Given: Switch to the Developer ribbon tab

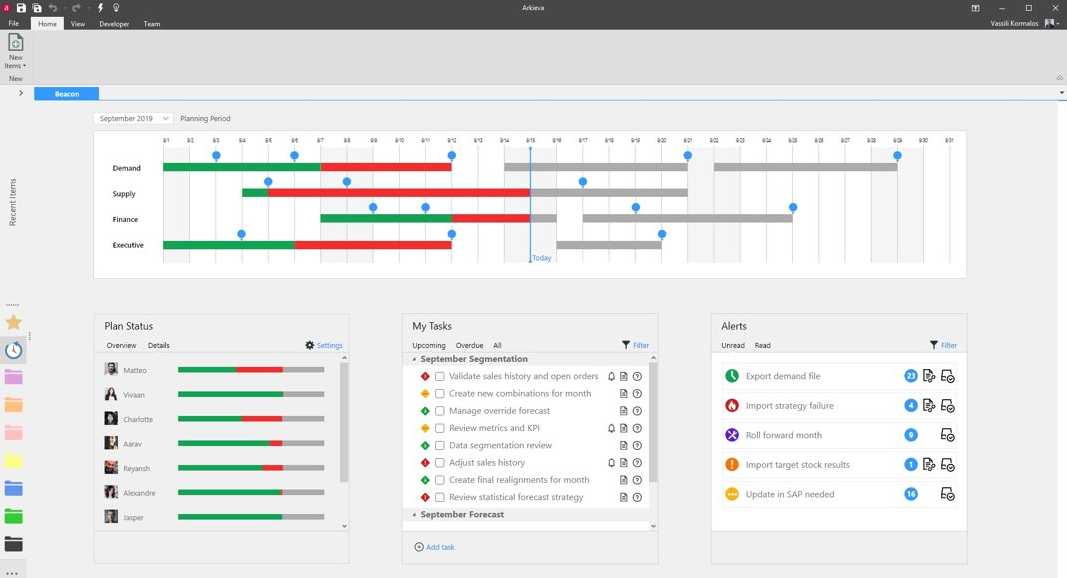Looking at the screenshot, I should (114, 24).
